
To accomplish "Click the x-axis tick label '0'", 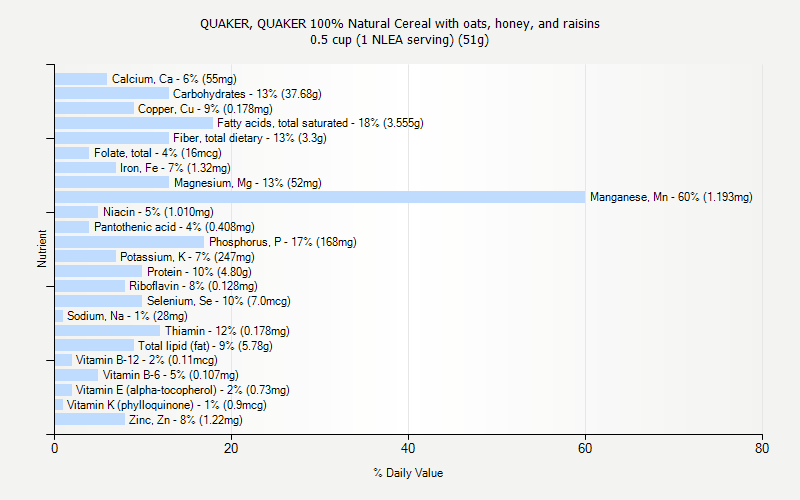I will point(55,448).
